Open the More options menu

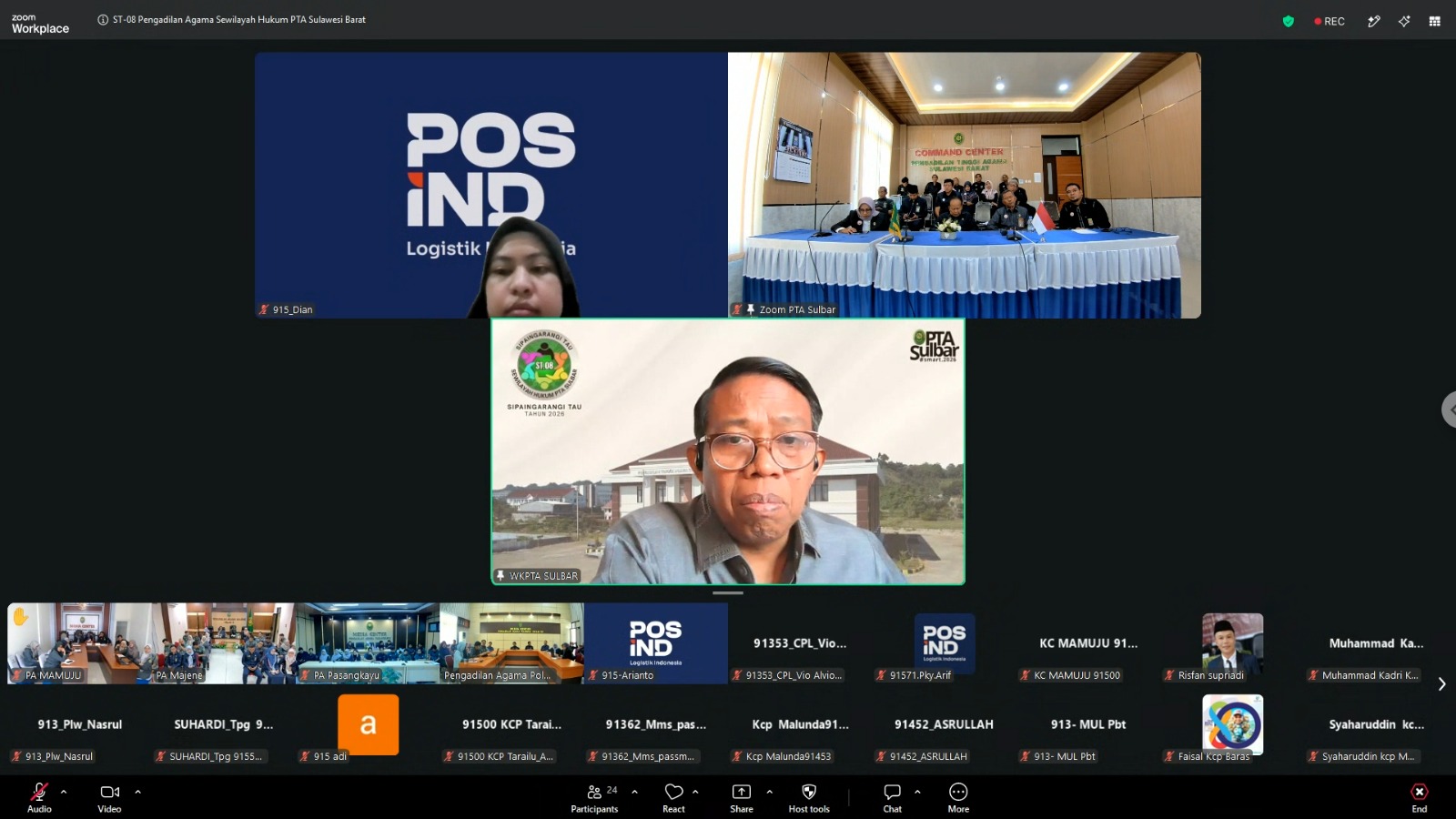[958, 797]
